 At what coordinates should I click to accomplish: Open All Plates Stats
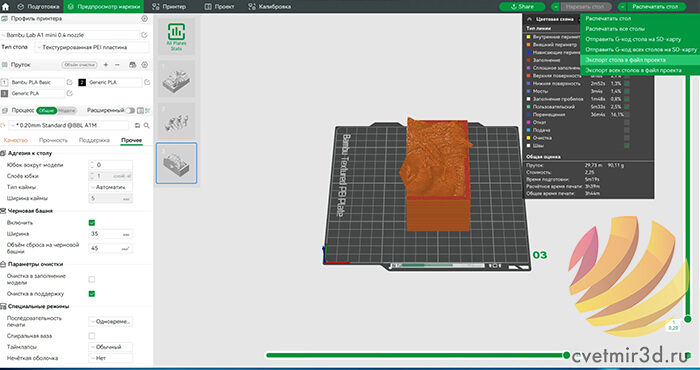point(176,36)
